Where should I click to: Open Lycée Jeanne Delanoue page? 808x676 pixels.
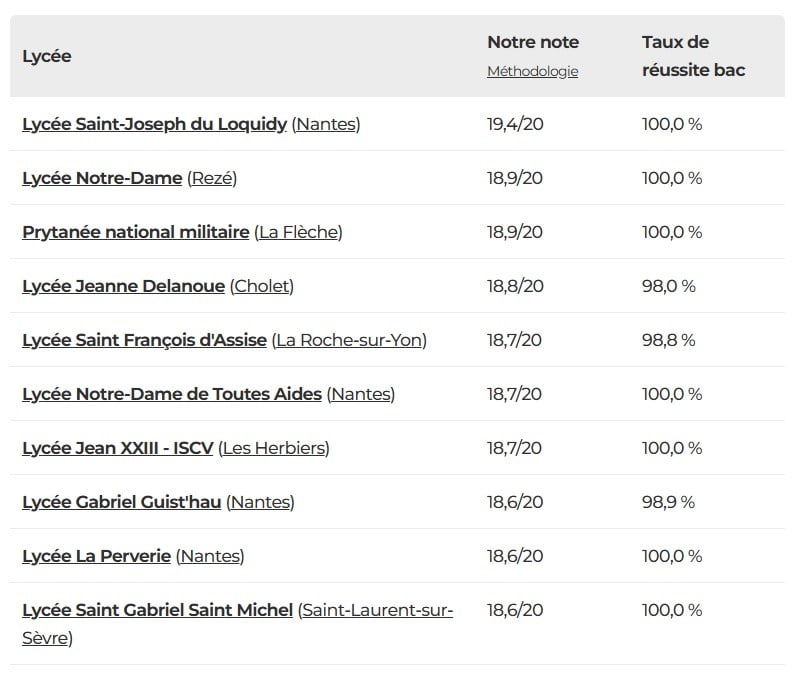[123, 286]
